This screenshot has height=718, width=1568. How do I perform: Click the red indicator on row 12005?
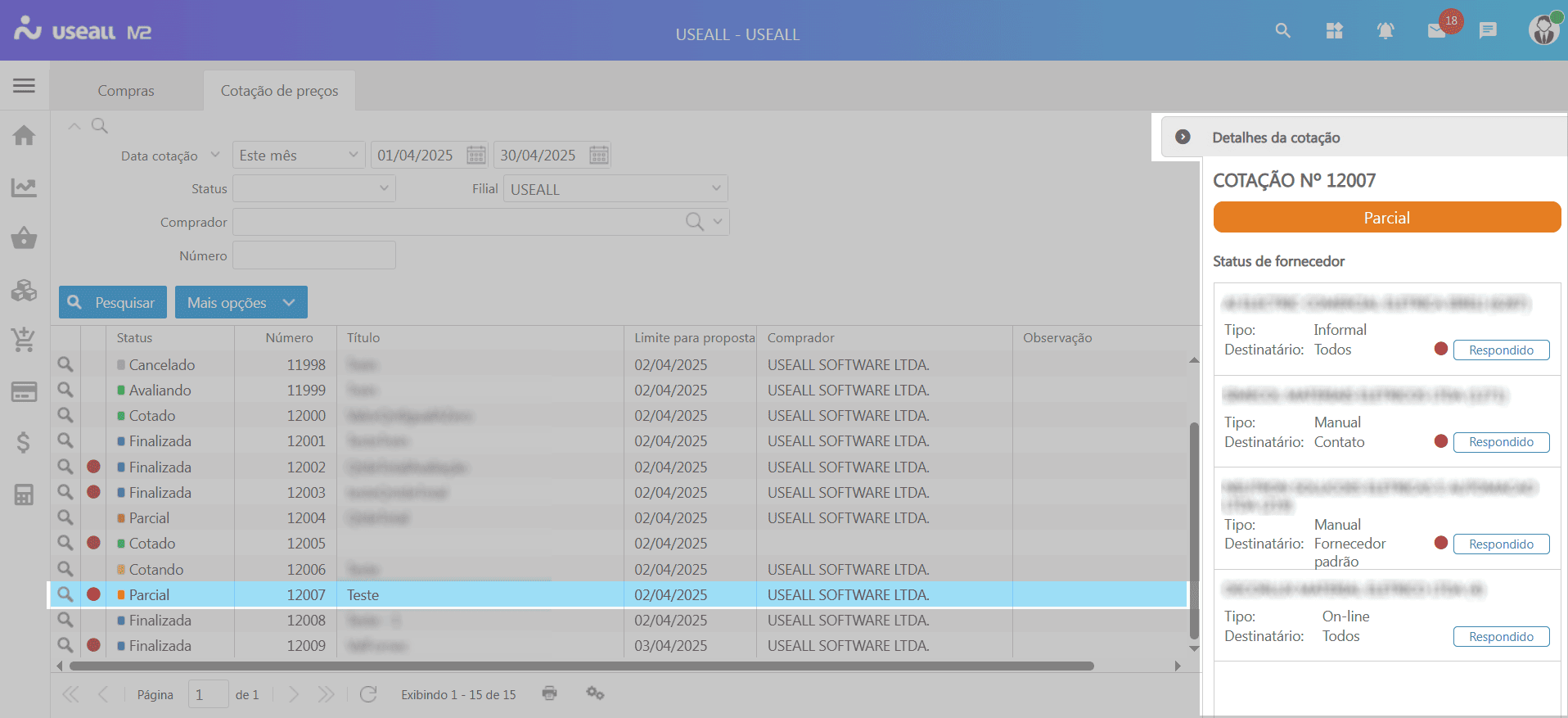pos(93,543)
